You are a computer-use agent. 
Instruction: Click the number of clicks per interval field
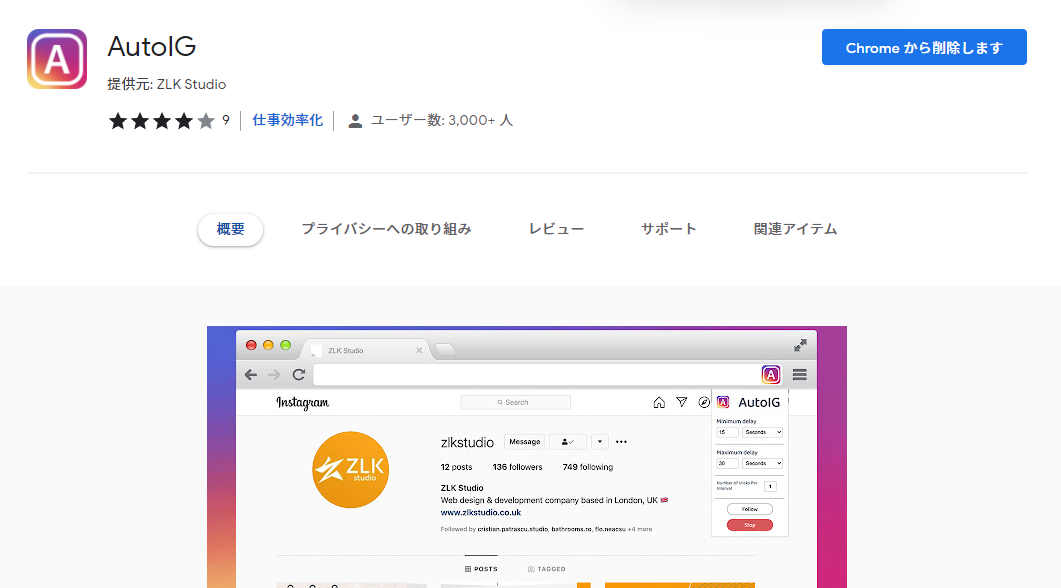click(770, 486)
